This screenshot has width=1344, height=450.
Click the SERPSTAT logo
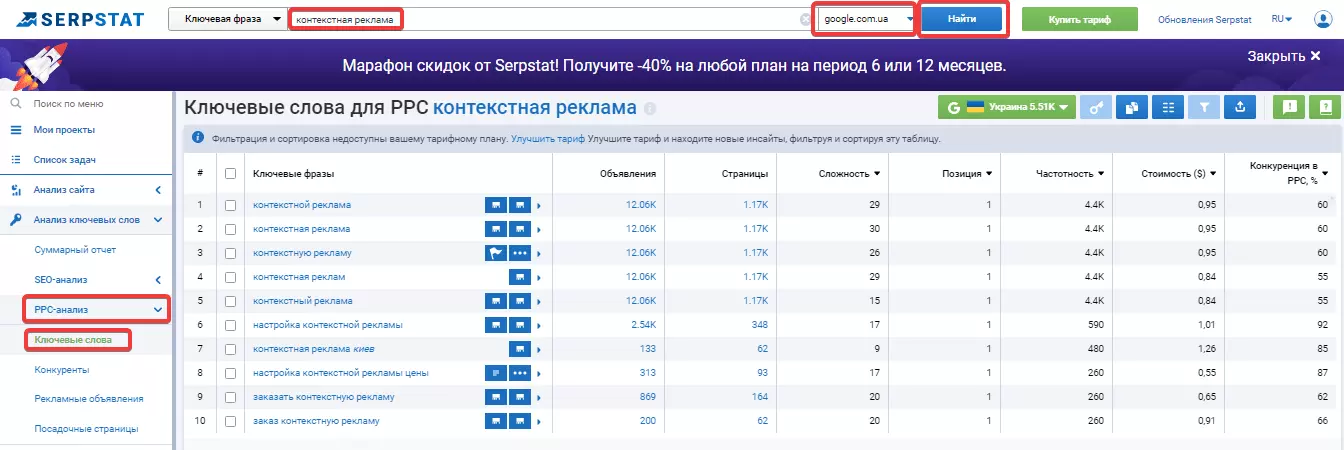click(x=81, y=19)
